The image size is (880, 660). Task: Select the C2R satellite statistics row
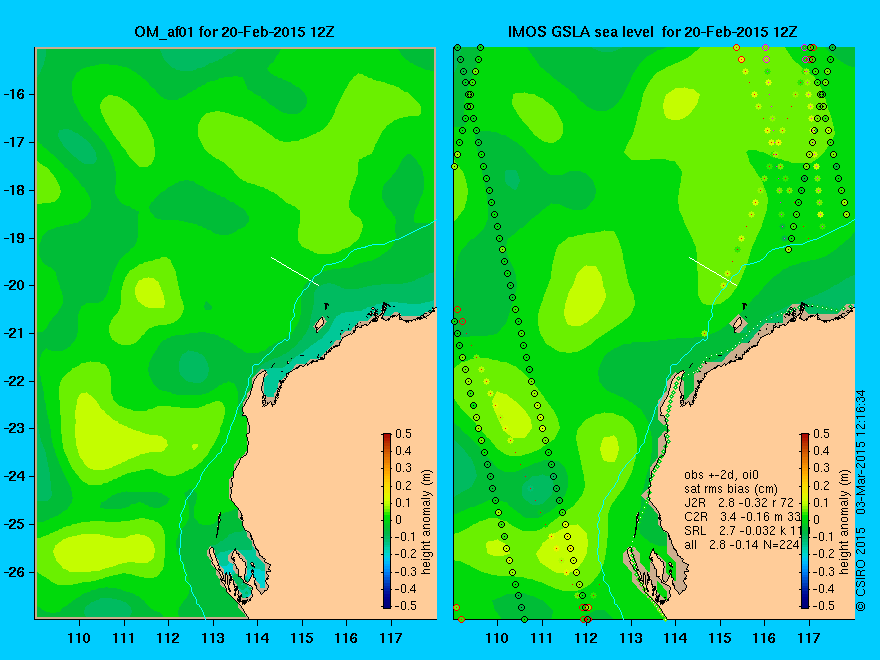point(741,516)
